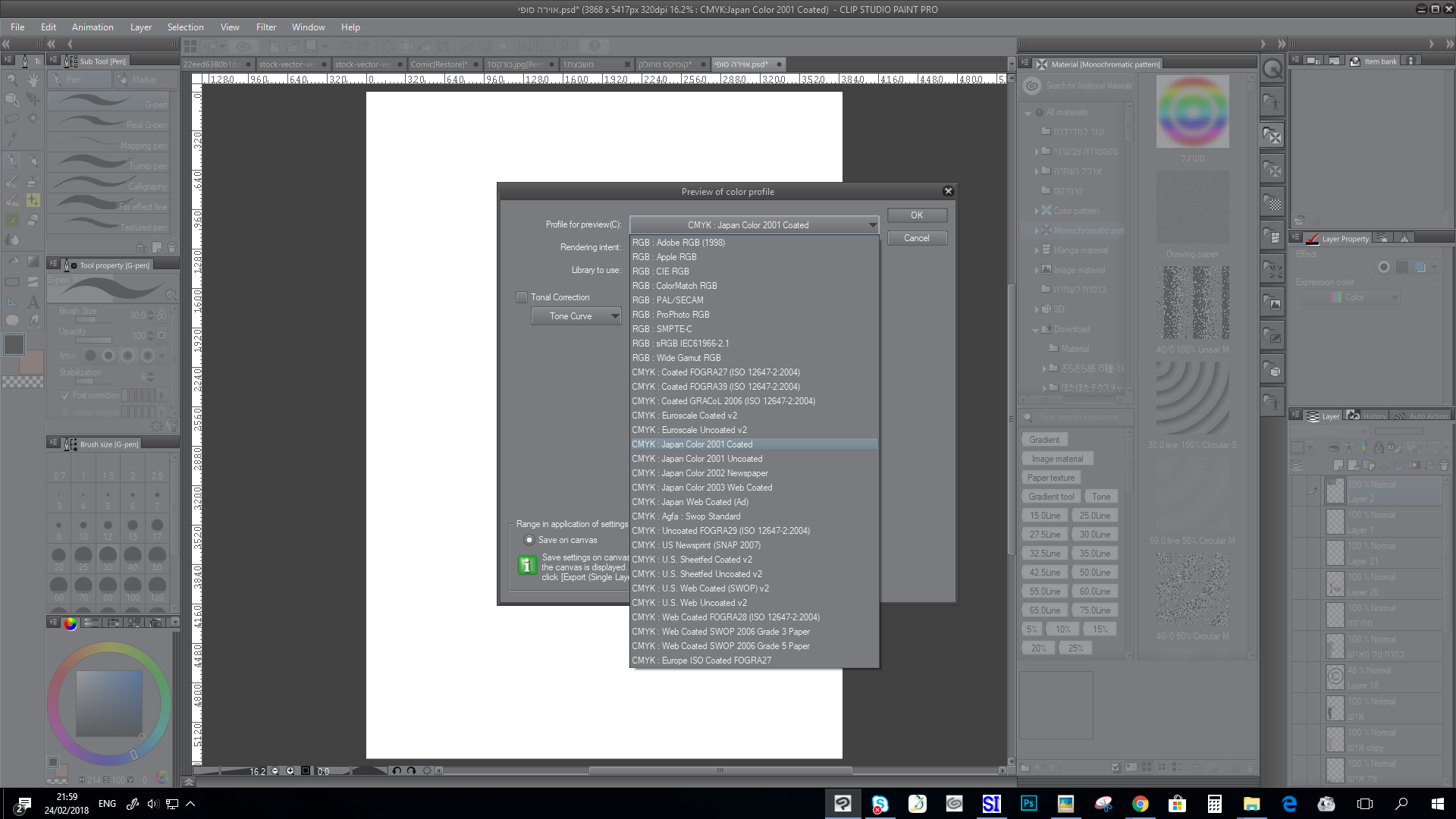Viewport: 1456px width, 819px height.
Task: Open the Filter menu
Action: click(x=265, y=27)
